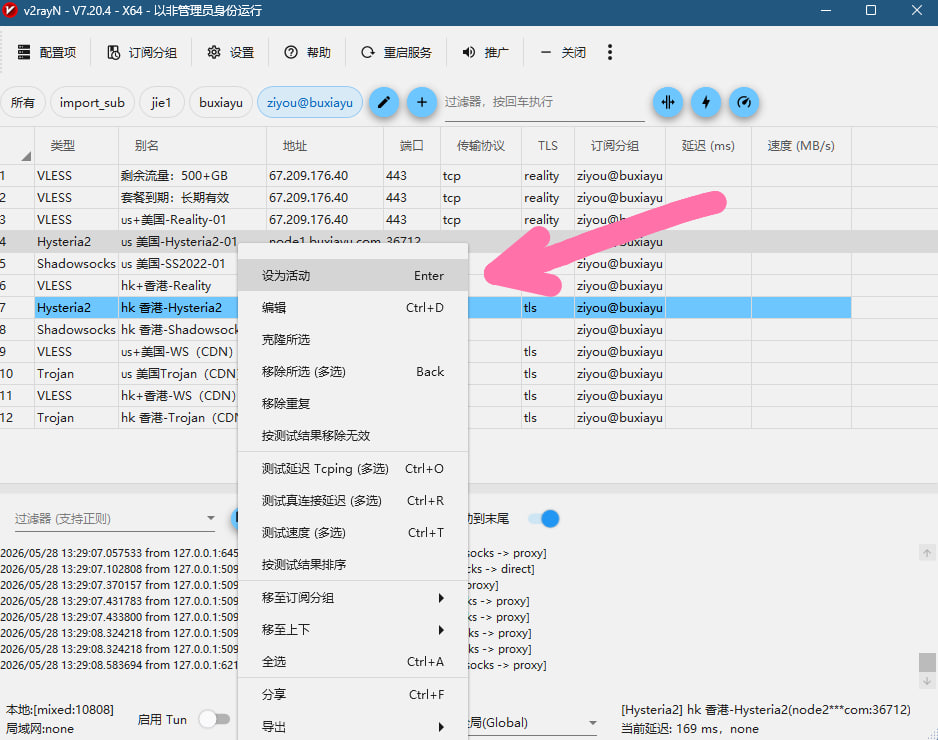Switch to the buxiayu tab
938x740 pixels.
(221, 102)
